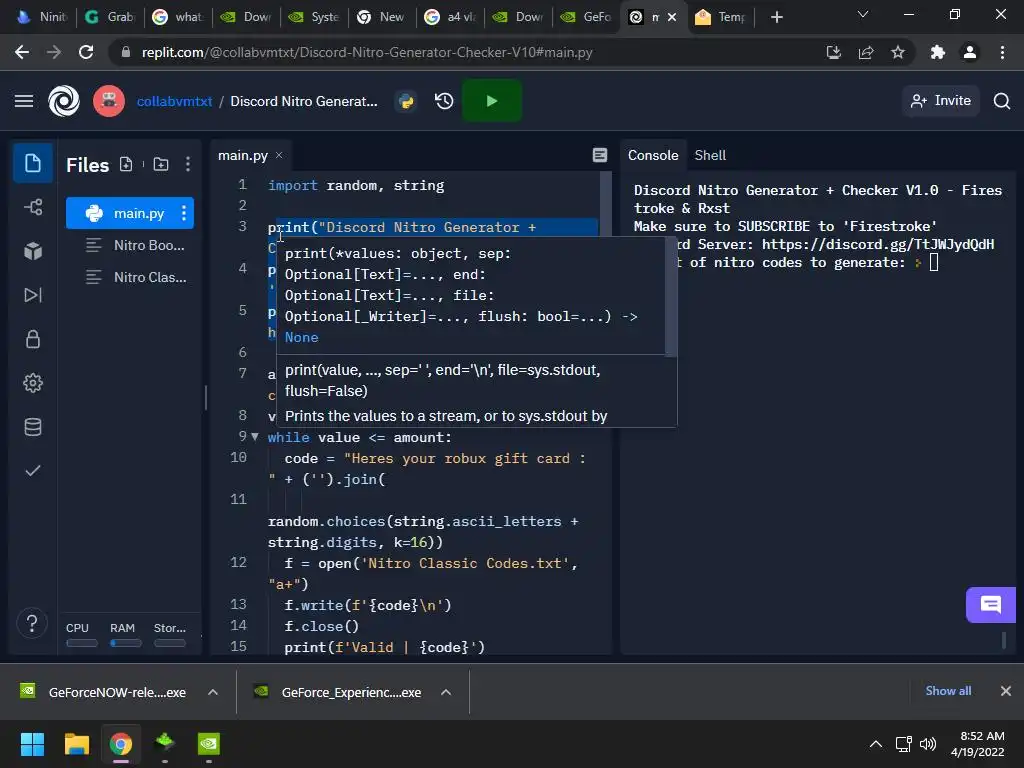Image resolution: width=1024 pixels, height=768 pixels.
Task: Click the autocomplete popup scrollbar
Action: coord(671,298)
